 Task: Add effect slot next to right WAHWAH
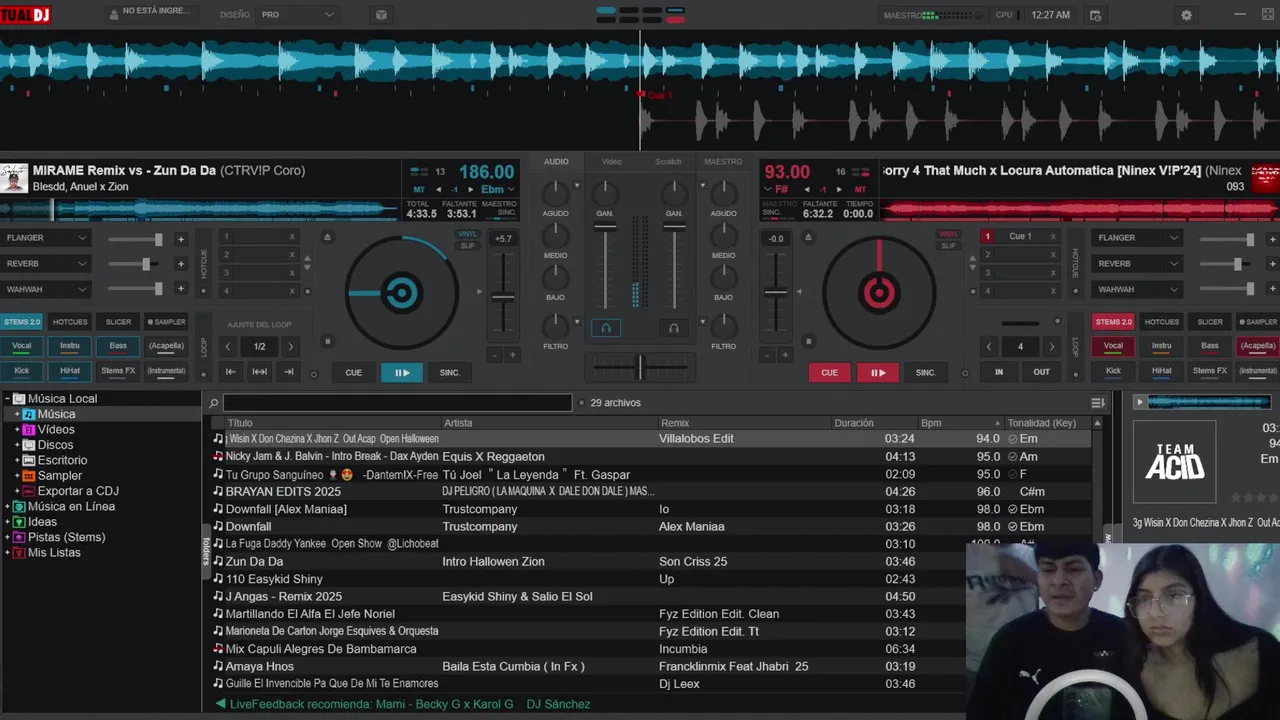pos(1272,289)
